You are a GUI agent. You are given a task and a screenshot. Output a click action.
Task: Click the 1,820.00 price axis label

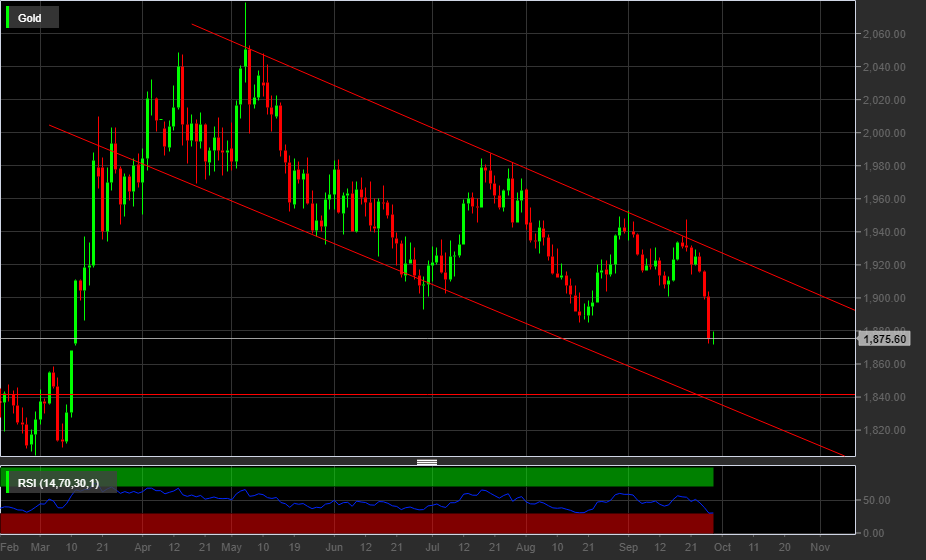884,431
